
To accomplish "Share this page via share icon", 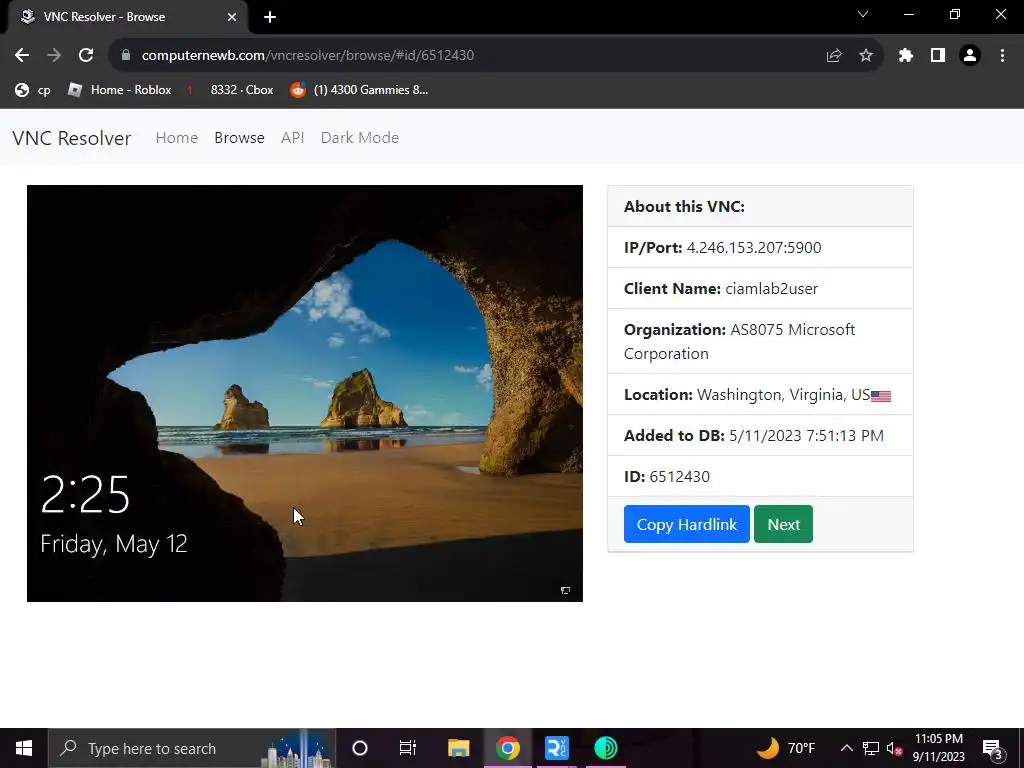I will (x=834, y=56).
